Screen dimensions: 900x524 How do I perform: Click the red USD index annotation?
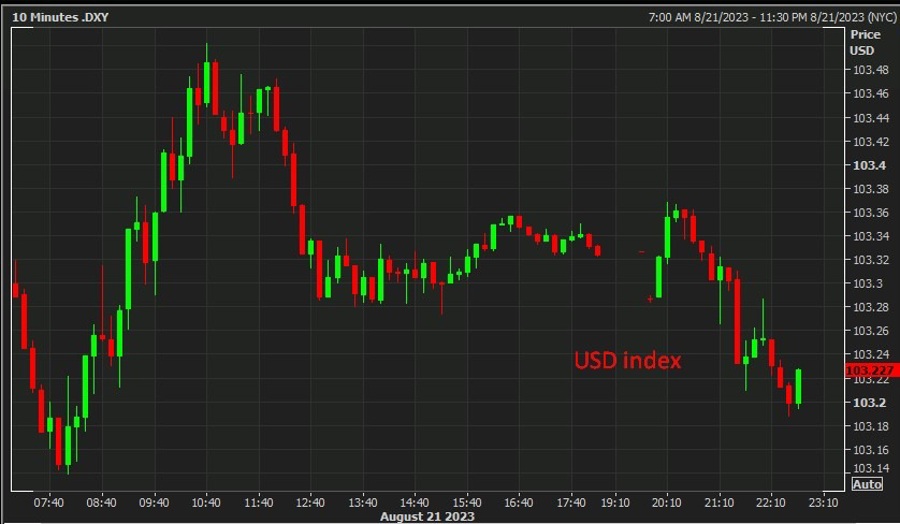[x=628, y=360]
